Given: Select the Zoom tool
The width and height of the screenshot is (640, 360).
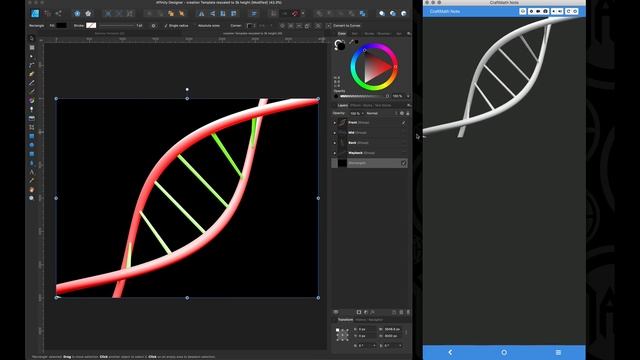Looking at the screenshot, I should tap(31, 198).
